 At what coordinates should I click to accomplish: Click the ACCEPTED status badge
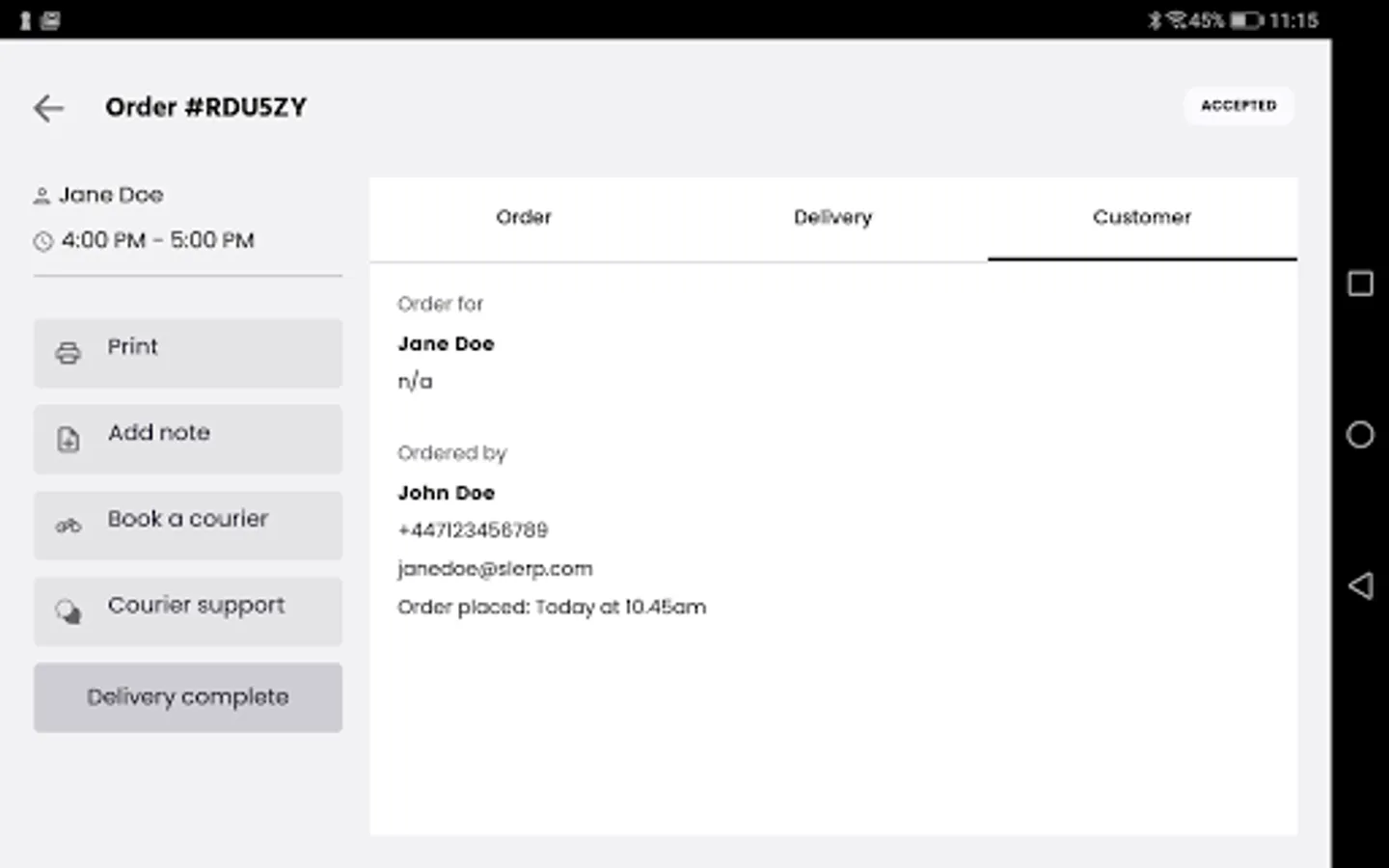(1239, 106)
